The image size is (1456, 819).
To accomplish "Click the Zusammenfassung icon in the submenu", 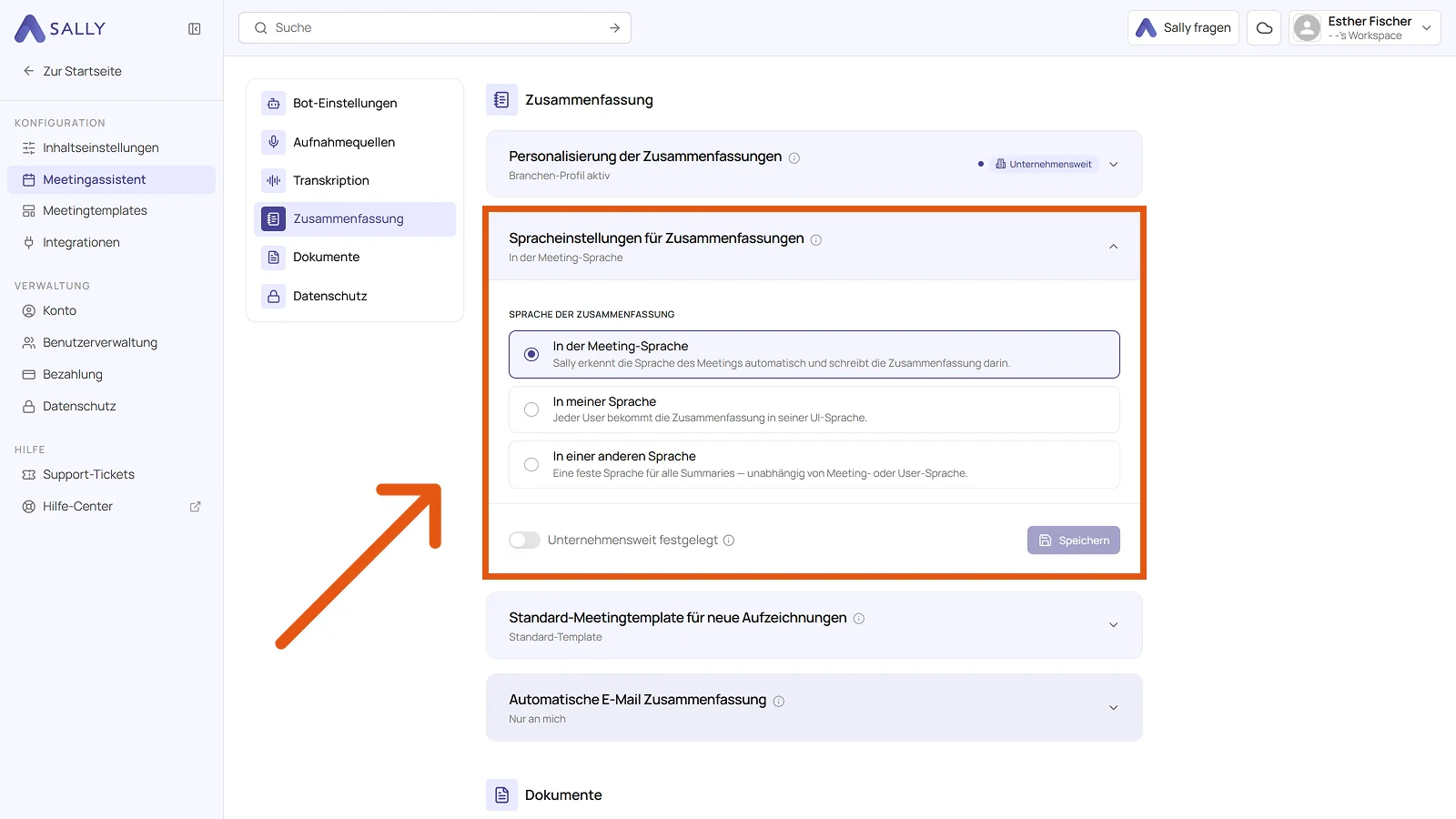I will click(273, 219).
